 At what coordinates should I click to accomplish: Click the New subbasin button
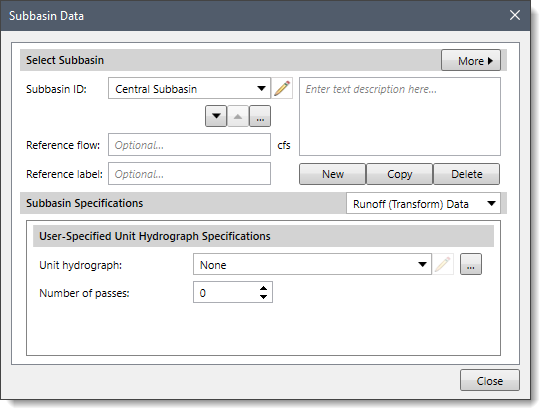point(333,174)
